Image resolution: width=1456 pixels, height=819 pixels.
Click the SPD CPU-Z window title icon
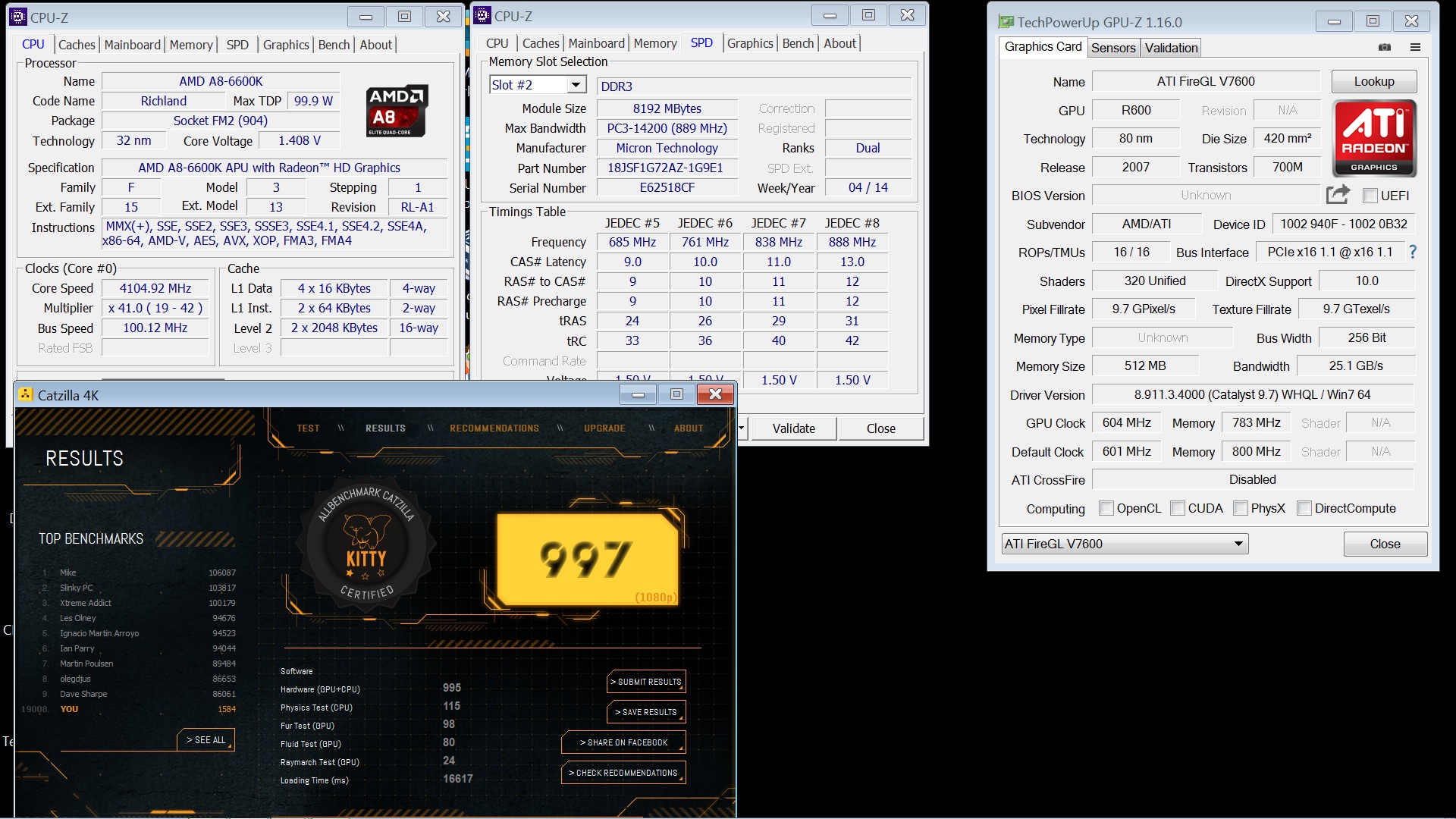482,15
